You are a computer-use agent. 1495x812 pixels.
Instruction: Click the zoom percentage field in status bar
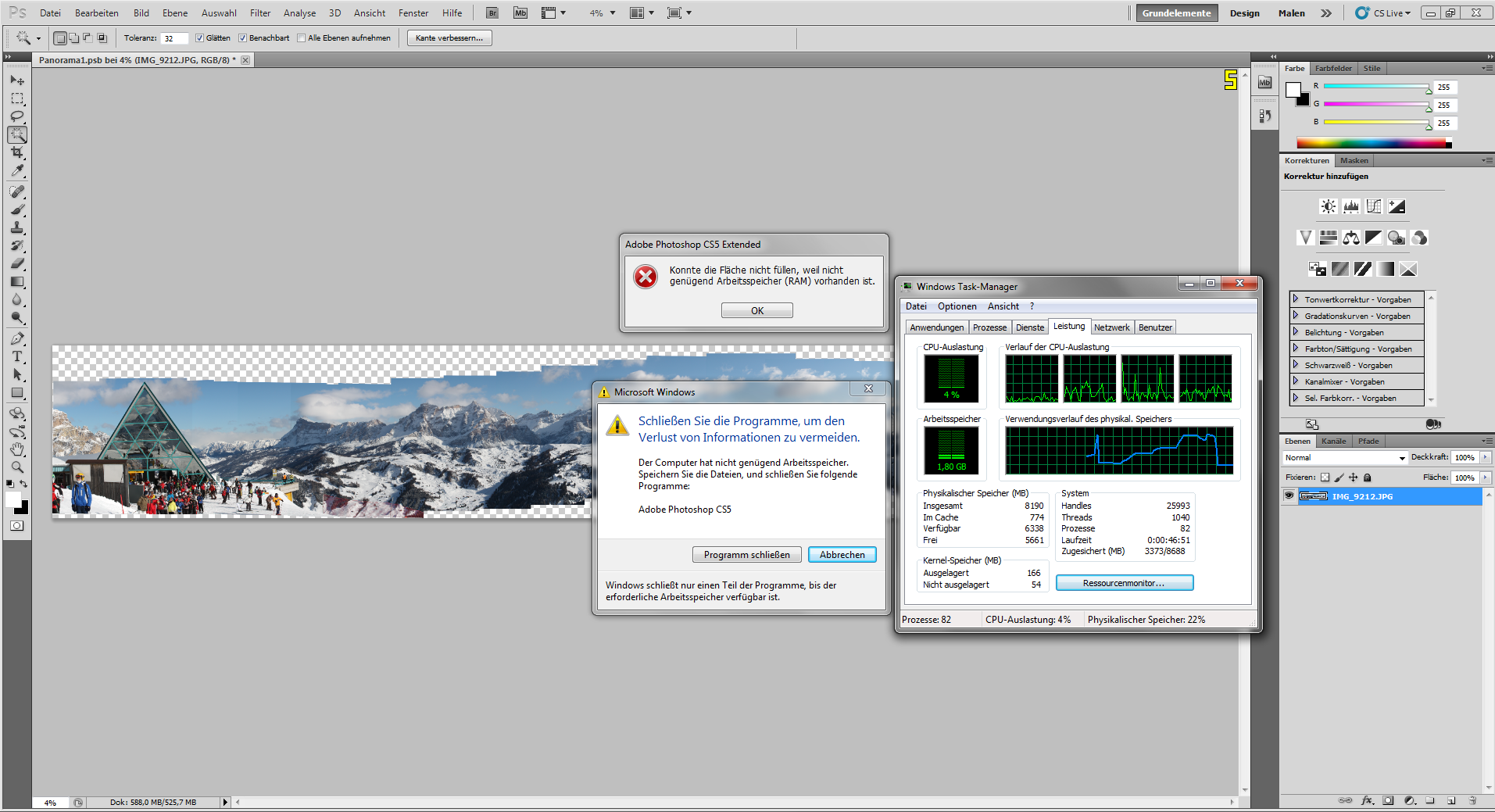coord(52,803)
